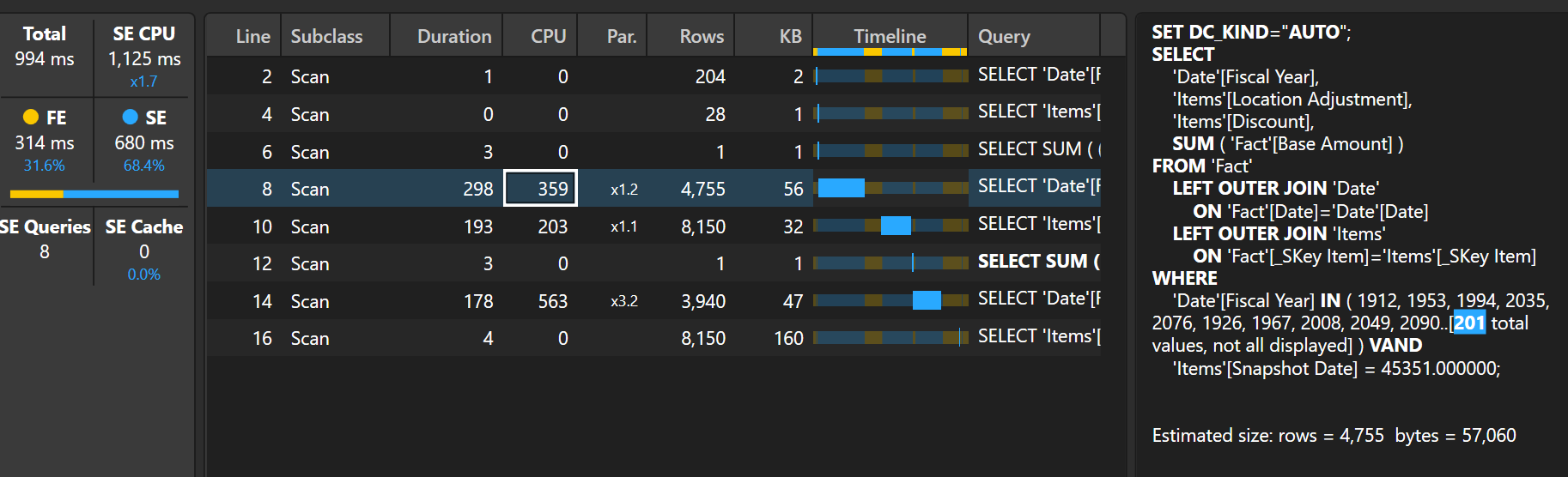Click the Query column header
1568x477 pixels.
(x=1004, y=36)
